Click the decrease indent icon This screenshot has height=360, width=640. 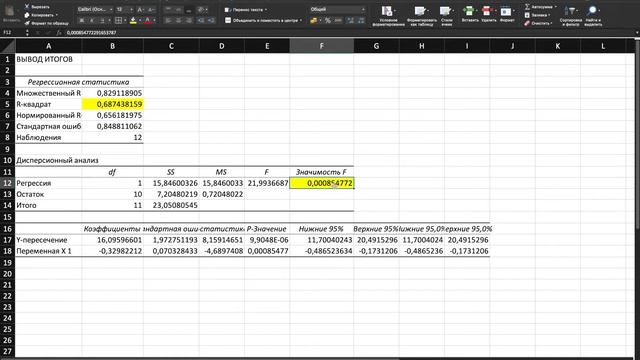[x=200, y=20]
